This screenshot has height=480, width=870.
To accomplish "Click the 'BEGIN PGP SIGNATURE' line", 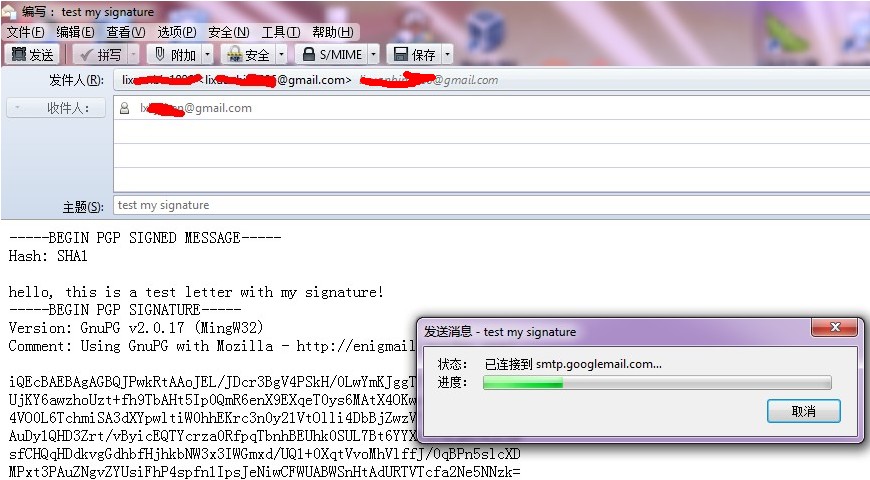I will pyautogui.click(x=125, y=310).
